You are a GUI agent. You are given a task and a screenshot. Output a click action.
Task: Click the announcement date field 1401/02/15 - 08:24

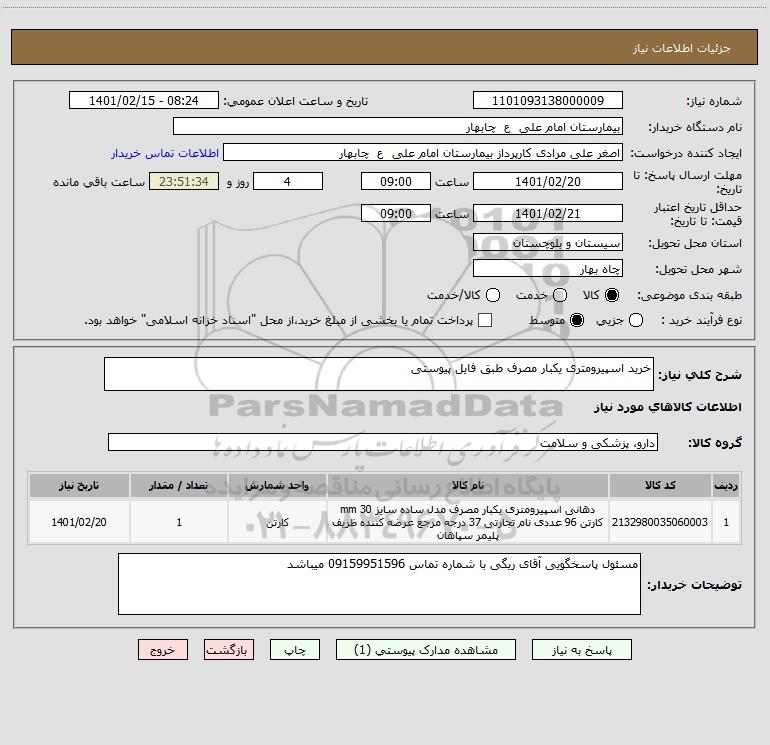click(144, 100)
